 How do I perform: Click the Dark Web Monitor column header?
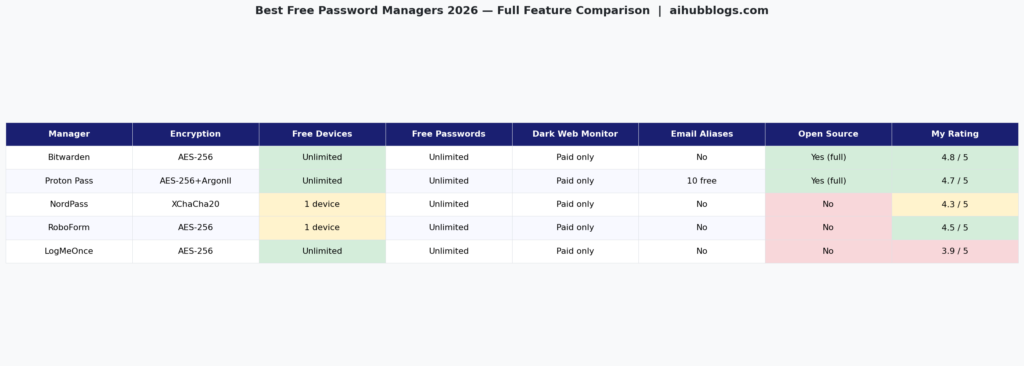(x=575, y=134)
